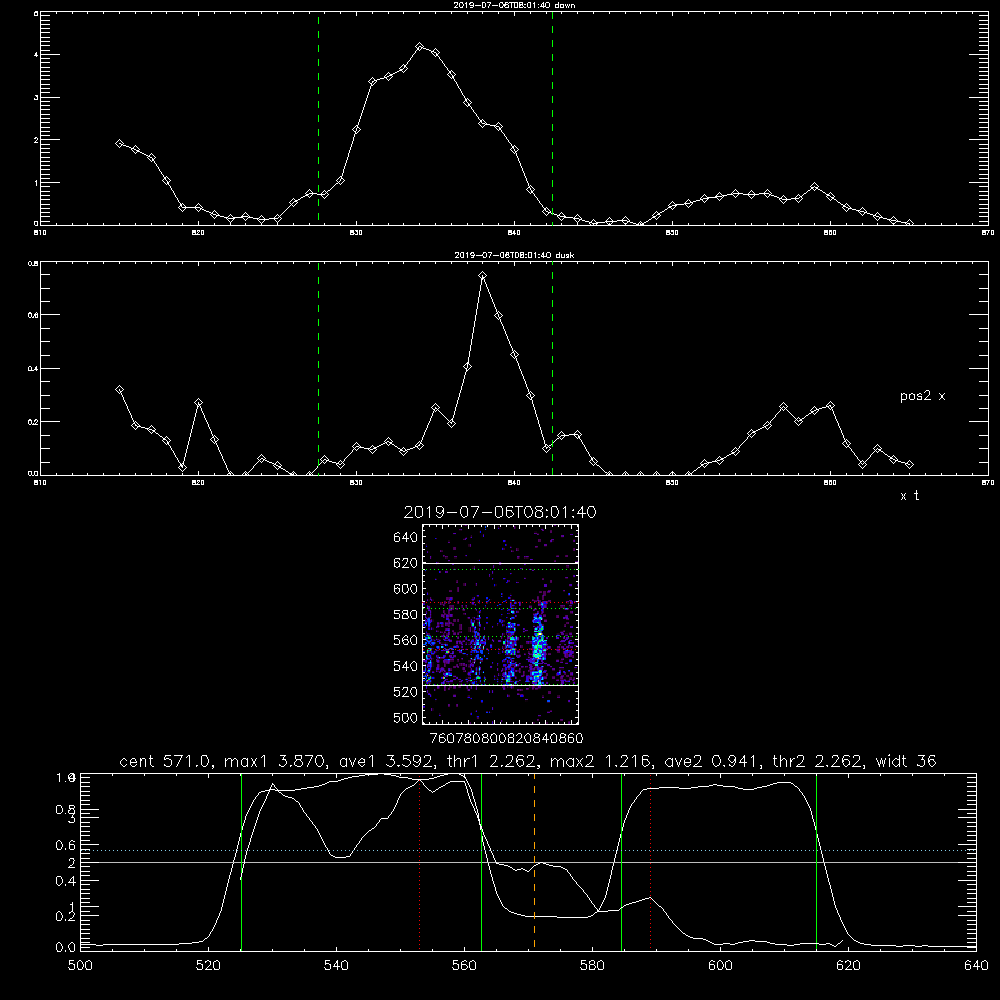Viewport: 1000px width, 1000px height.
Task: Click the '2019-07-06T08:01:40 dusk' plot title
Action: click(x=514, y=255)
